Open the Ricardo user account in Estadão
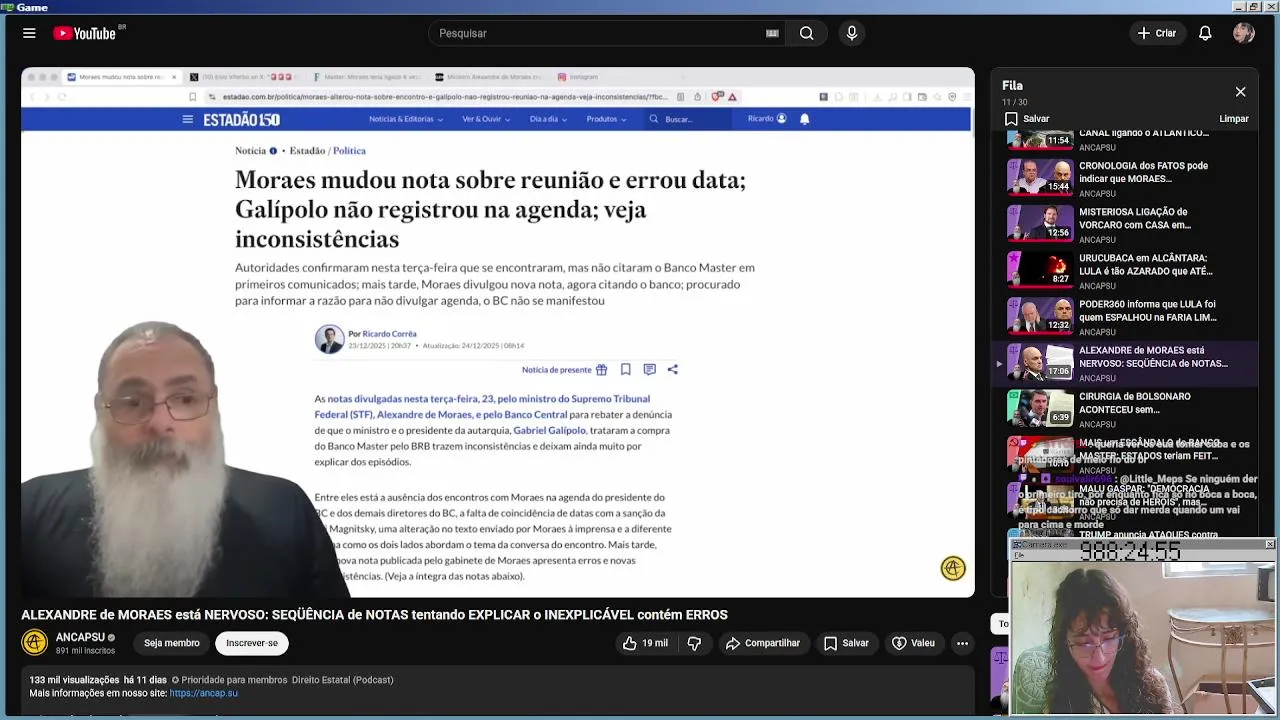 767,119
